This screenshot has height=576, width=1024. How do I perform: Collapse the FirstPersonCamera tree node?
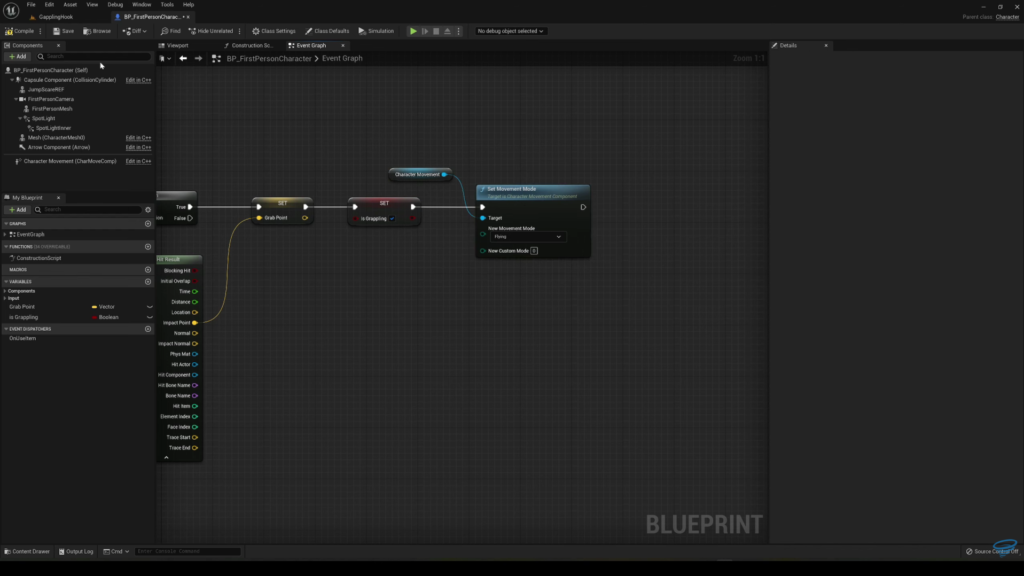coord(16,99)
